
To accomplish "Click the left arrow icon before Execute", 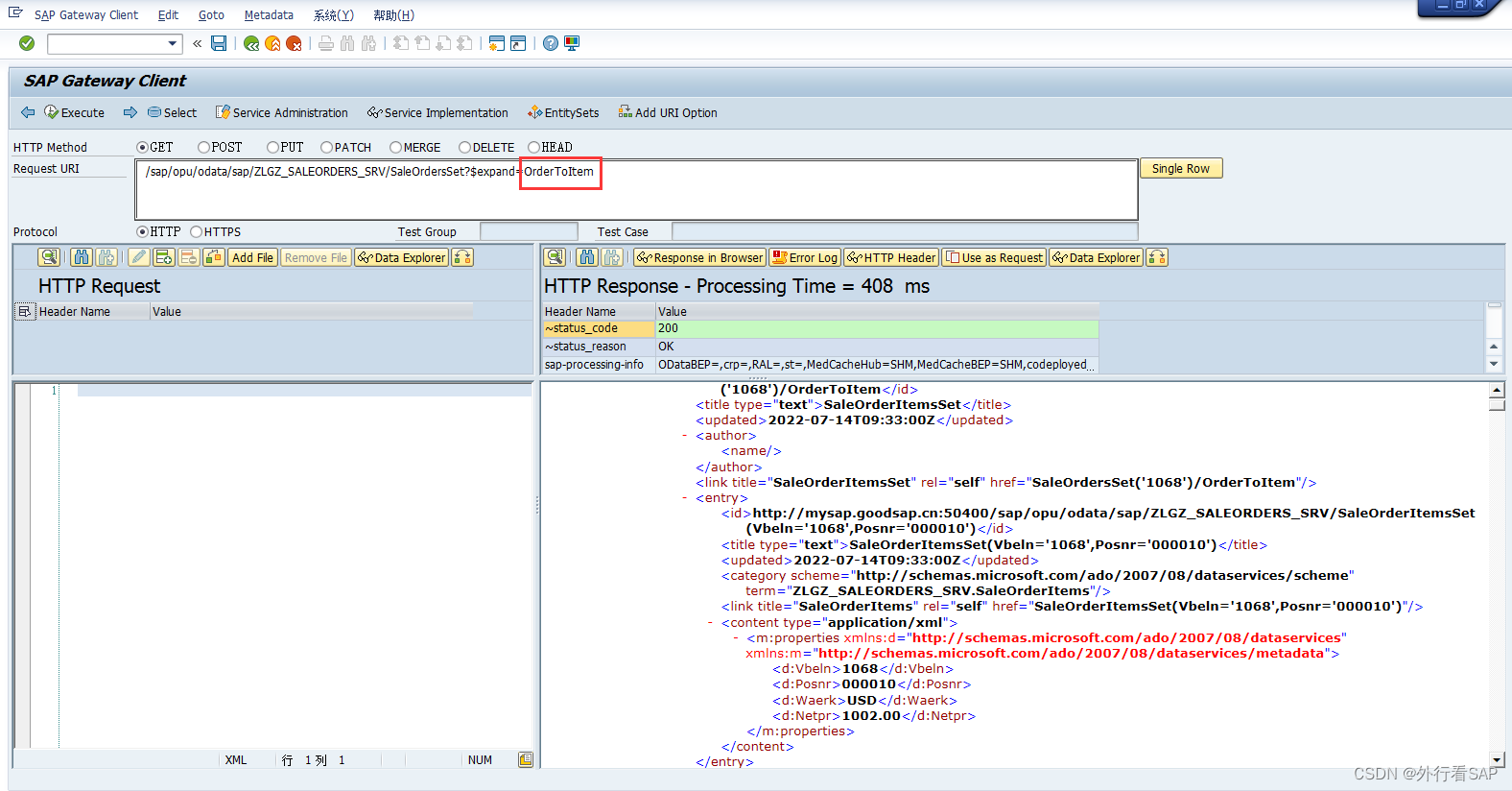I will tap(28, 112).
